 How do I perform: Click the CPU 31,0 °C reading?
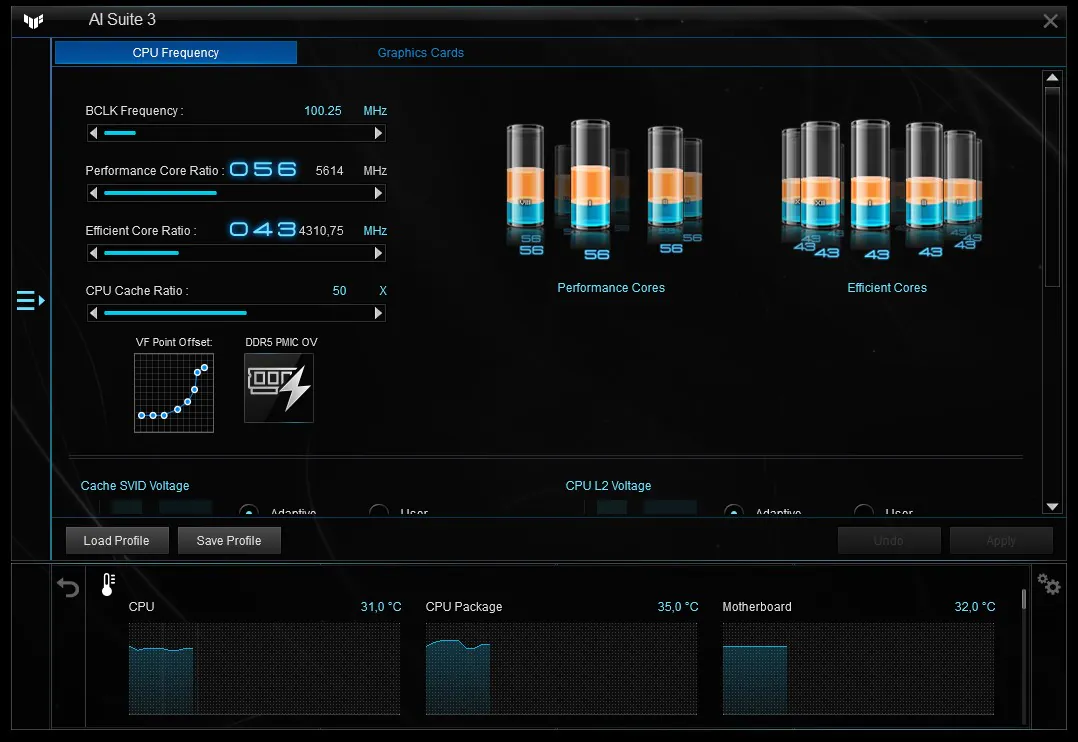tap(381, 607)
